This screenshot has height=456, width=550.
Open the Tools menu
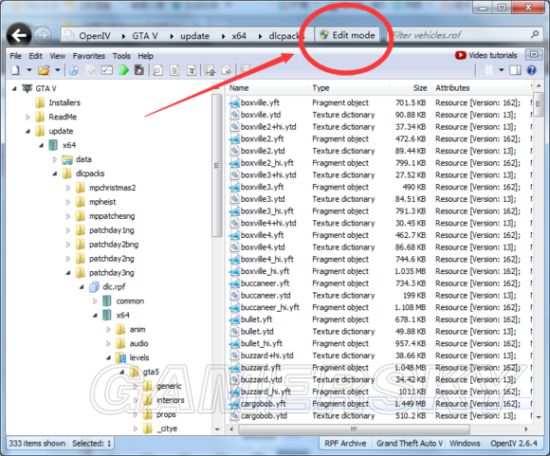(121, 56)
